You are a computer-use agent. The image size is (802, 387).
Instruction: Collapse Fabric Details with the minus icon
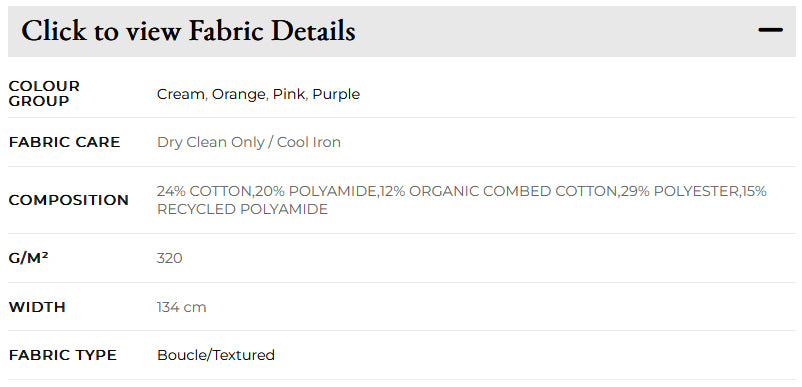[x=770, y=30]
